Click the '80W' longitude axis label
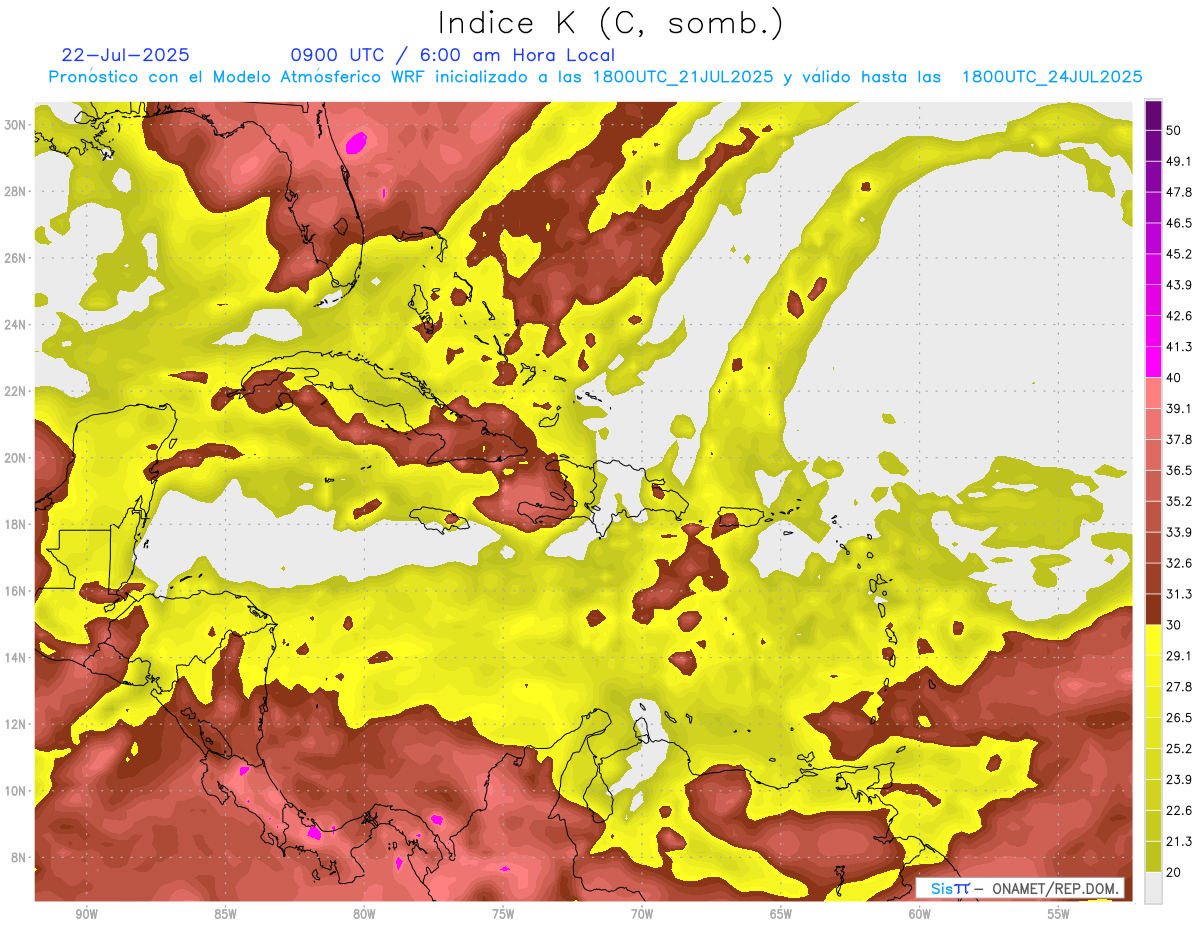Image resolution: width=1200 pixels, height=927 pixels. (364, 915)
